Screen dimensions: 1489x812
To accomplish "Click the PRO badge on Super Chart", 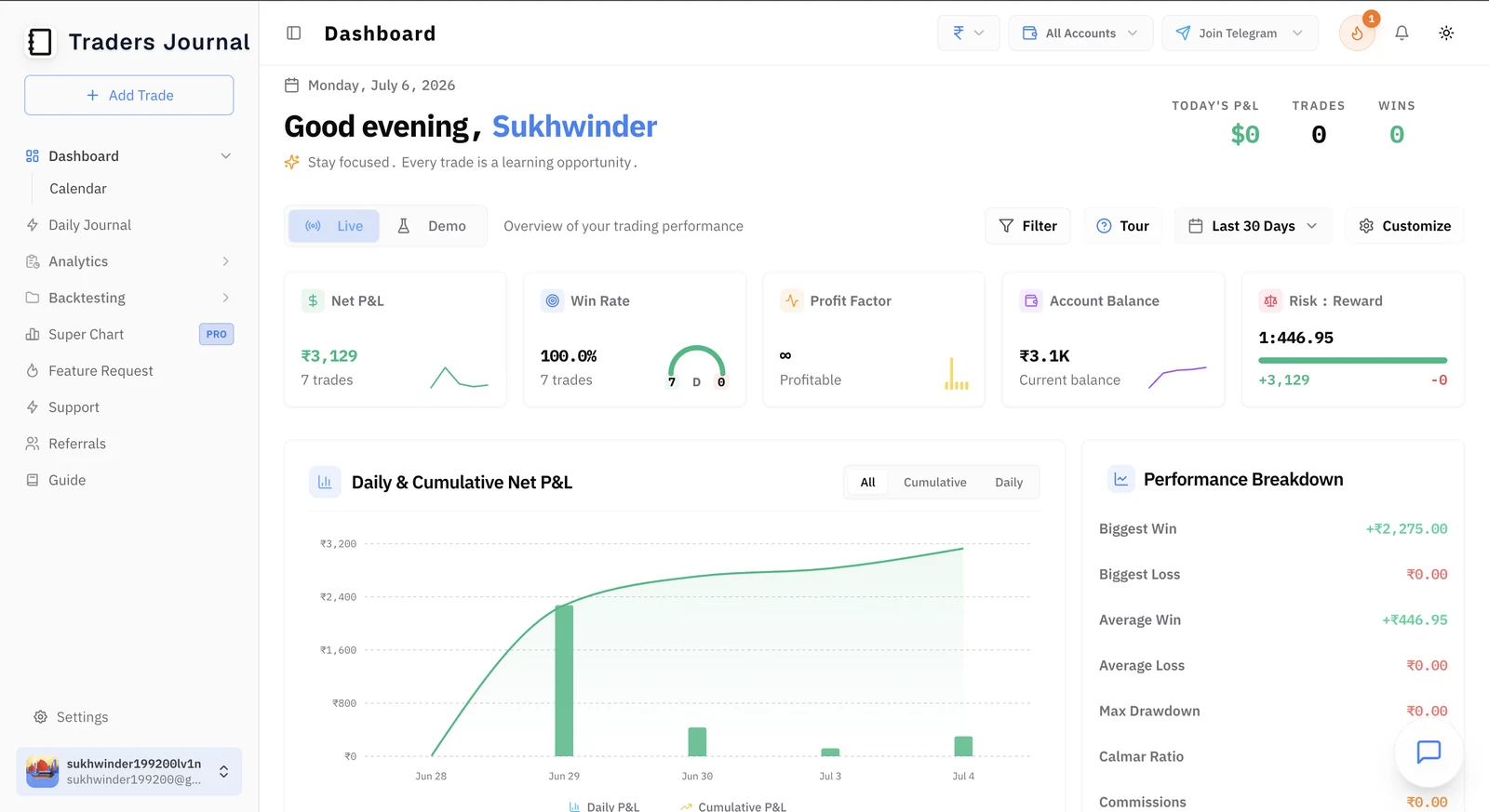I will pos(216,334).
